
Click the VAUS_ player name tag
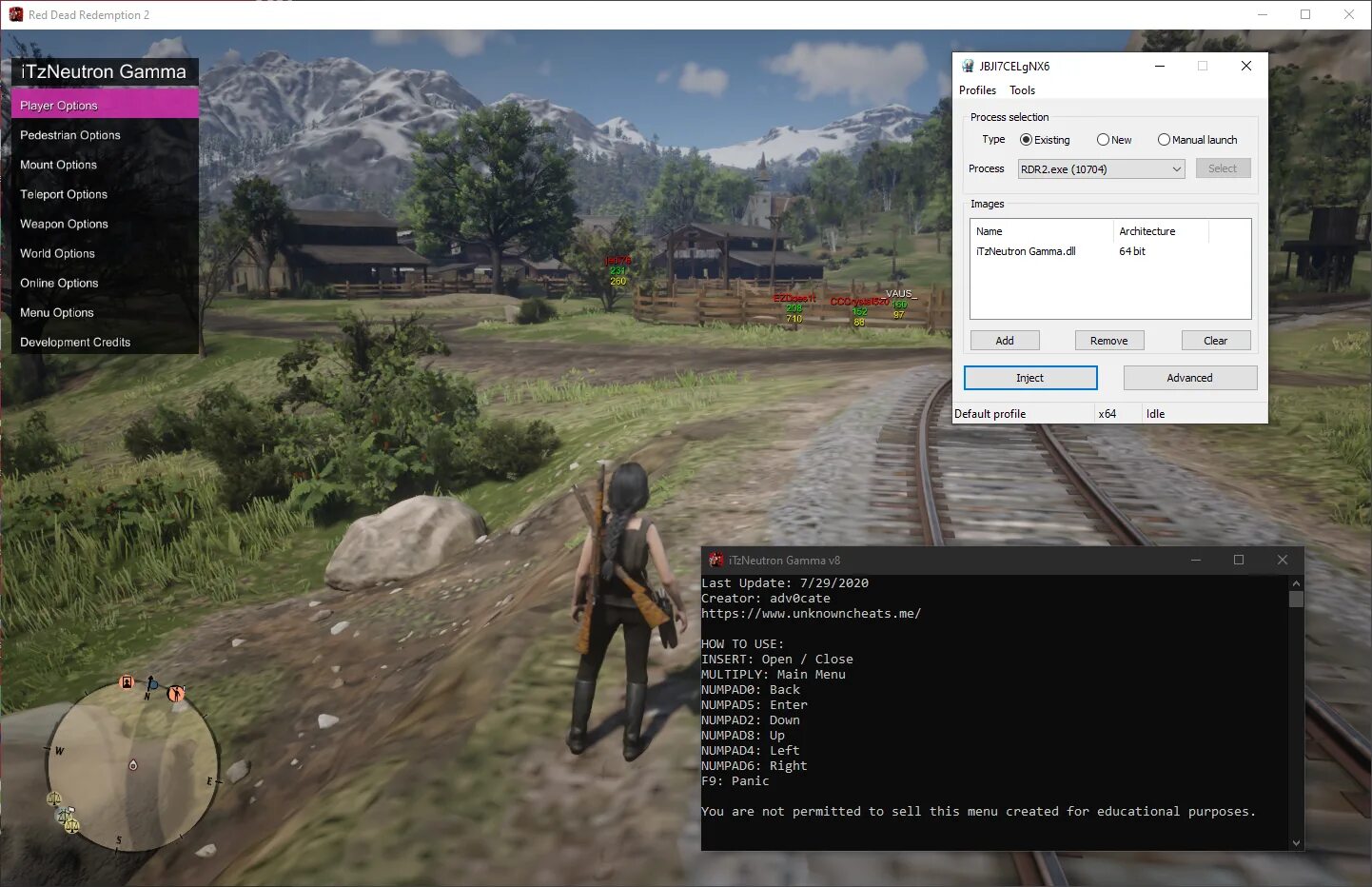[900, 294]
